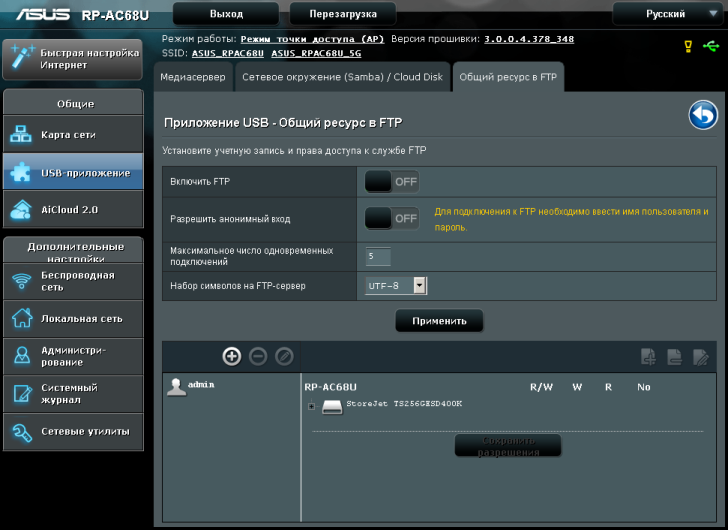This screenshot has height=530, width=728.
Task: Open FTP charset UTF-8 dropdown
Action: 396,285
